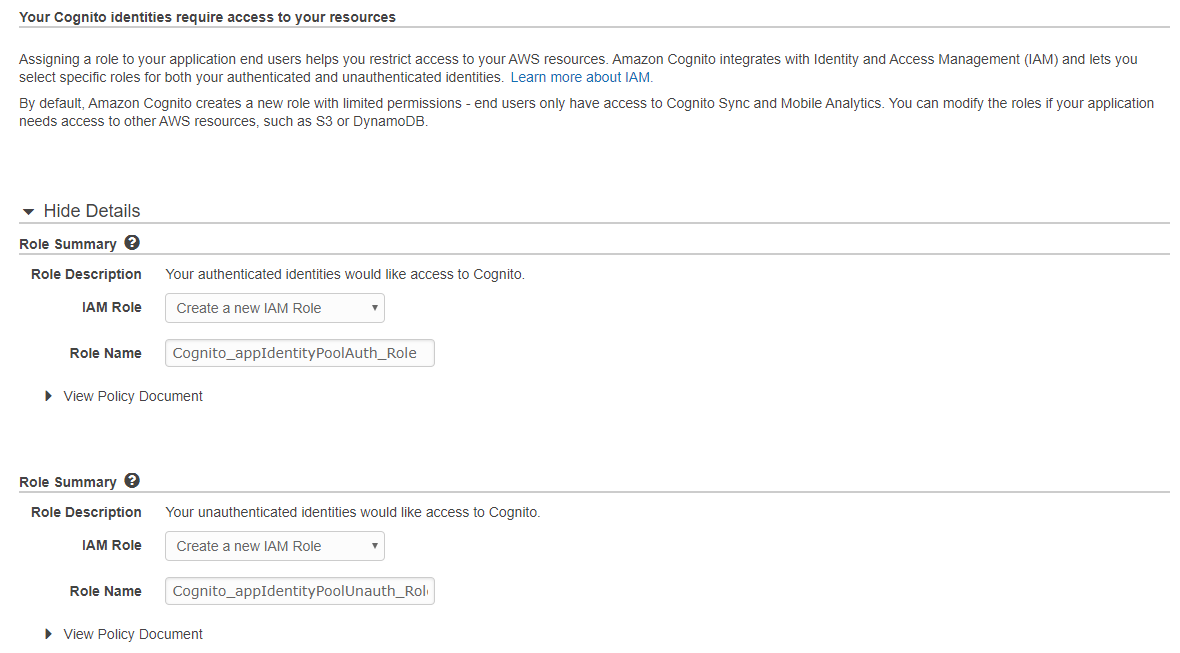Expand unauthenticated View Policy Document triangle
The width and height of the screenshot is (1180, 653).
point(49,634)
